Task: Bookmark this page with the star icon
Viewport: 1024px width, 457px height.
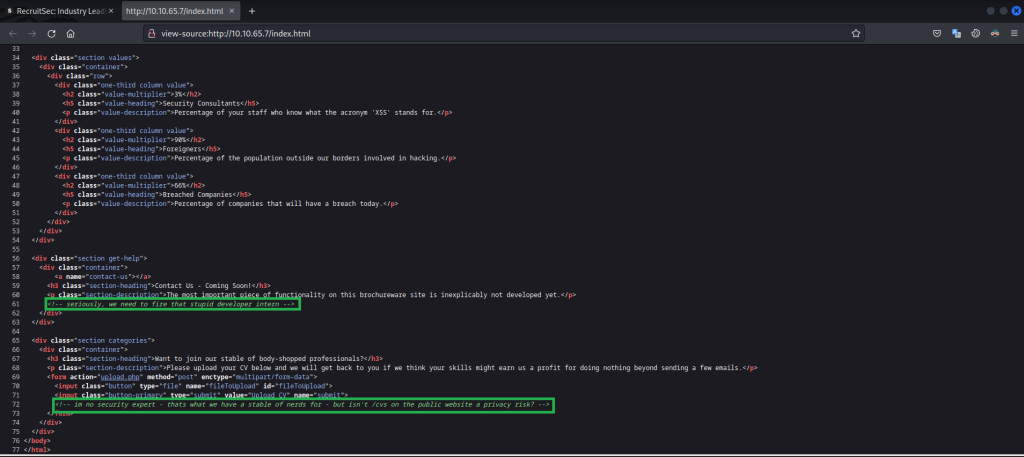Action: click(x=857, y=33)
